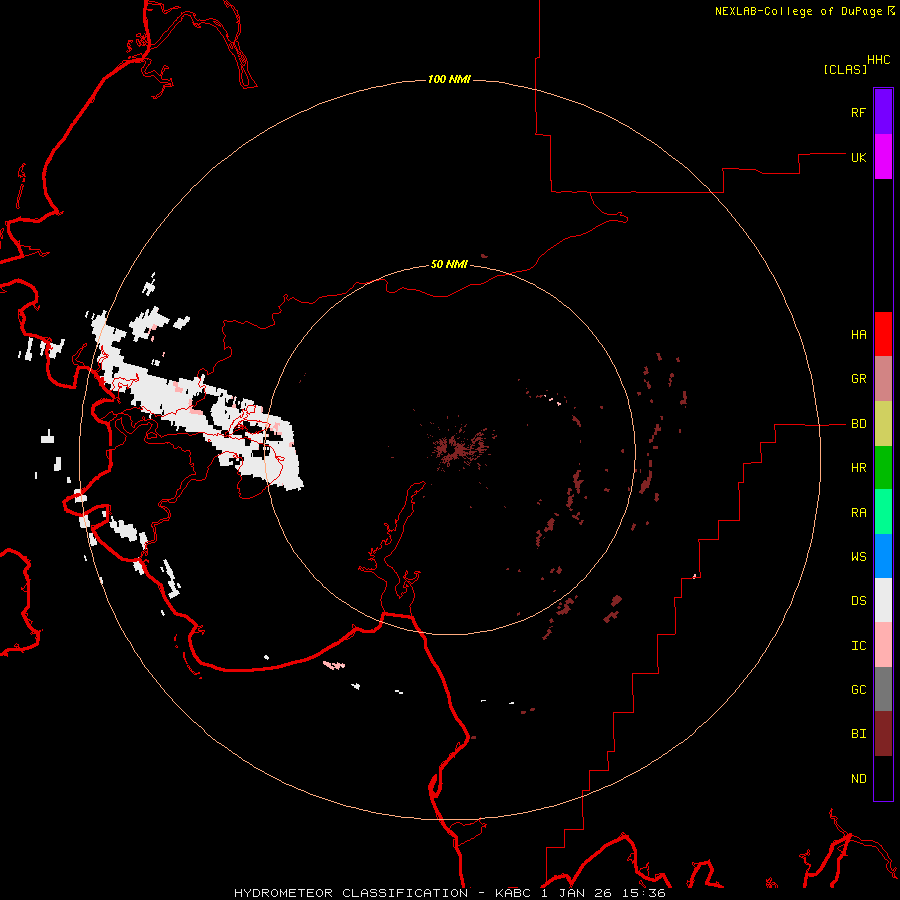Click the ND legend label

858,779
